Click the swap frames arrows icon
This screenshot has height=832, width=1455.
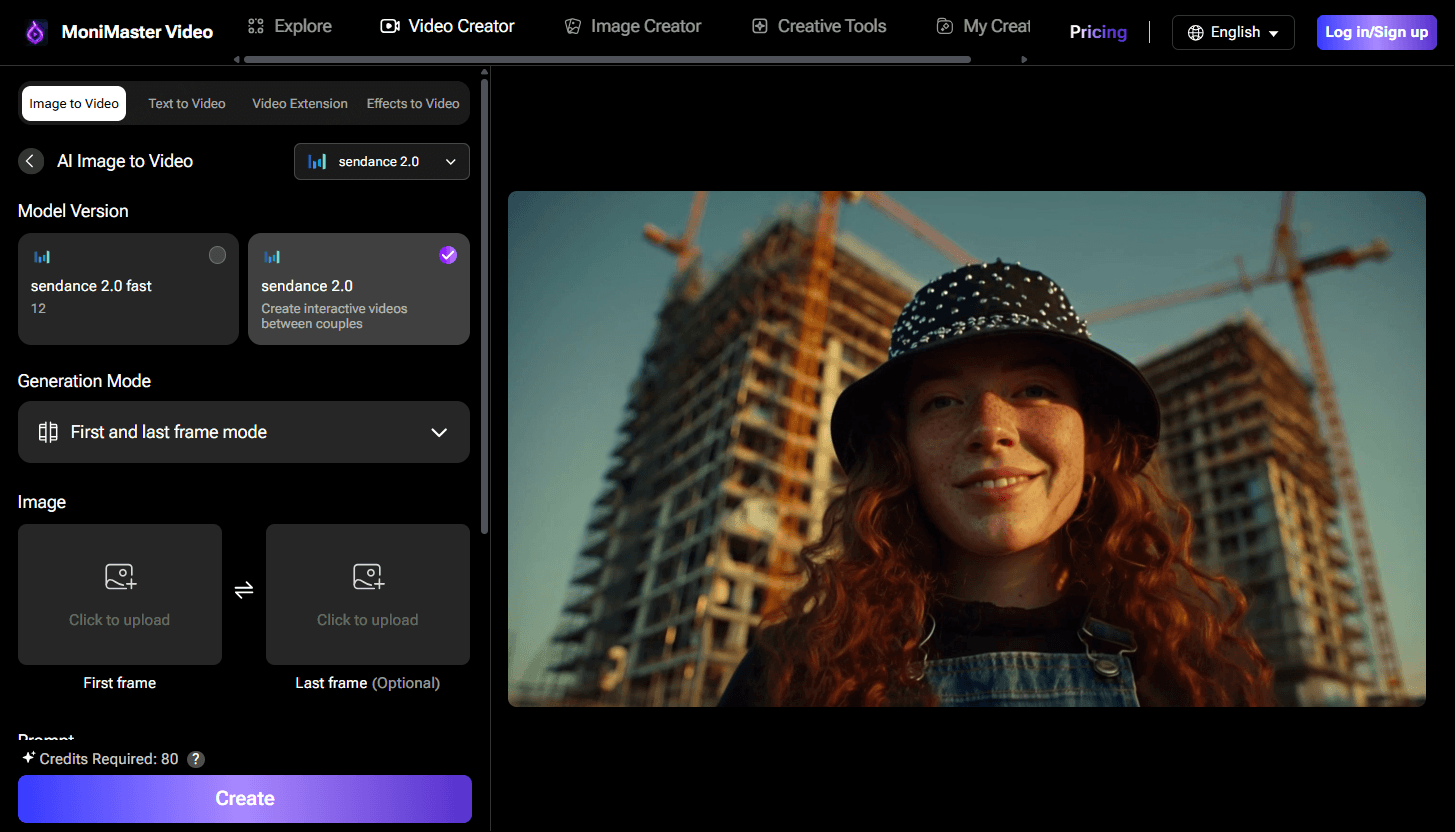pyautogui.click(x=244, y=590)
